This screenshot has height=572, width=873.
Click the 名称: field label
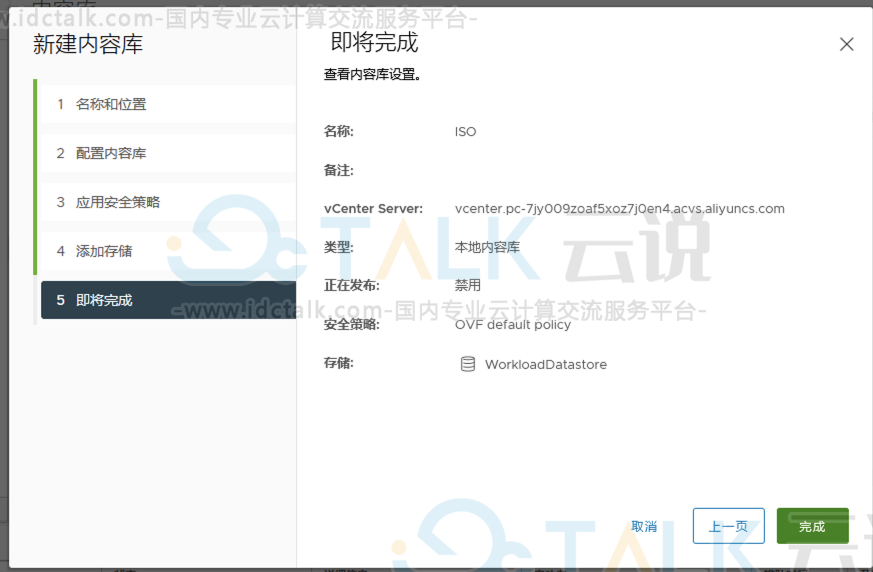point(339,131)
